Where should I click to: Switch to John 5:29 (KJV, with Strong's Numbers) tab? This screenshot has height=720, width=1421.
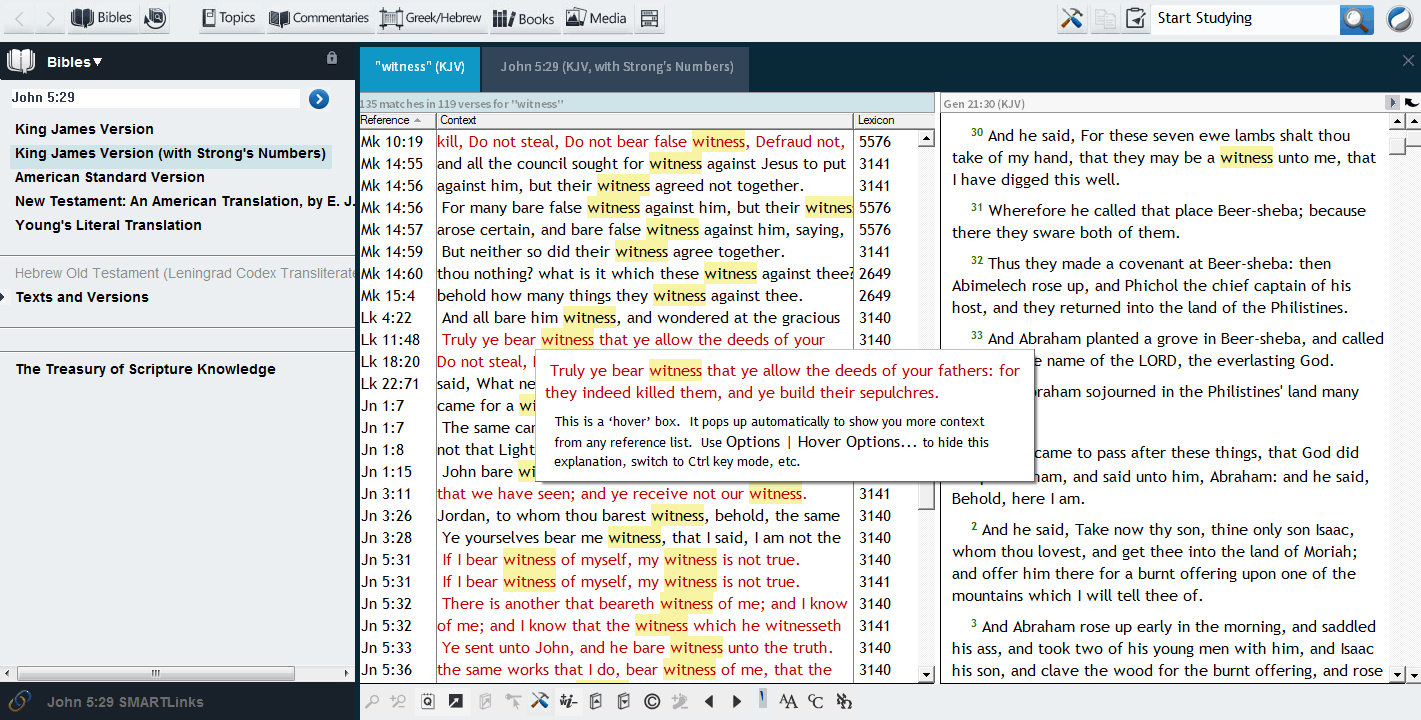click(617, 67)
